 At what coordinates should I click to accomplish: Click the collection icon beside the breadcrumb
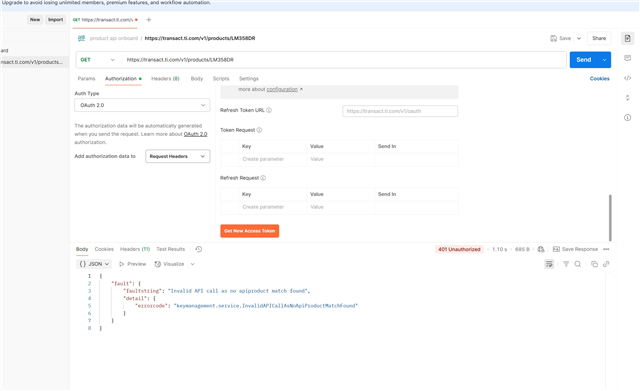pos(81,38)
